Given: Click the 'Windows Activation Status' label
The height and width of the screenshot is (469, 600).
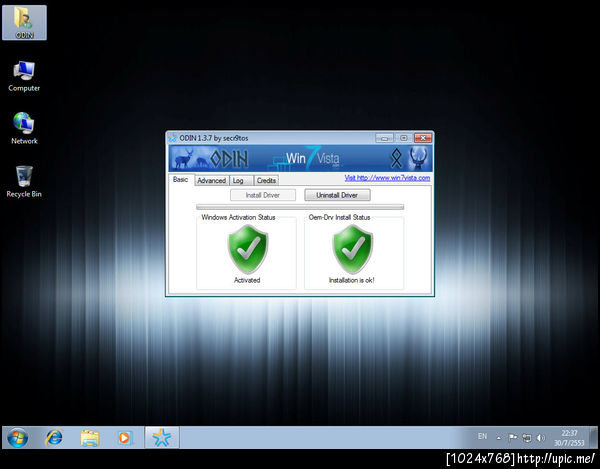Looking at the screenshot, I should 238,217.
